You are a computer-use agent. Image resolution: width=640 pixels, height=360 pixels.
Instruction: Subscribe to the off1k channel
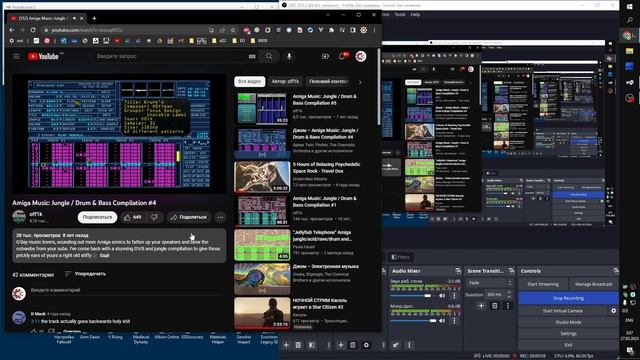97,217
